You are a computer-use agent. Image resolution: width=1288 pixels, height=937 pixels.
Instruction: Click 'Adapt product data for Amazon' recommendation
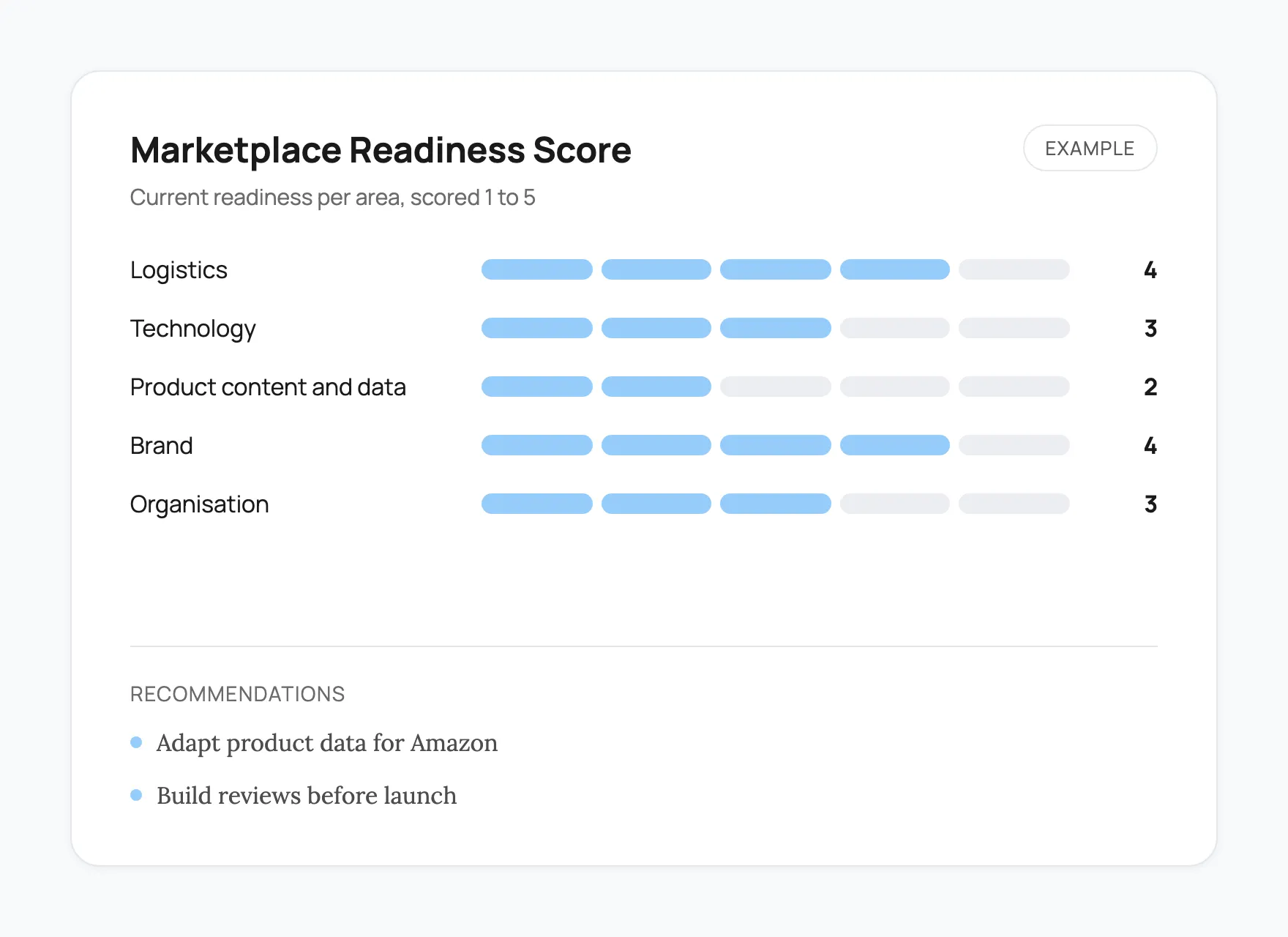327,743
